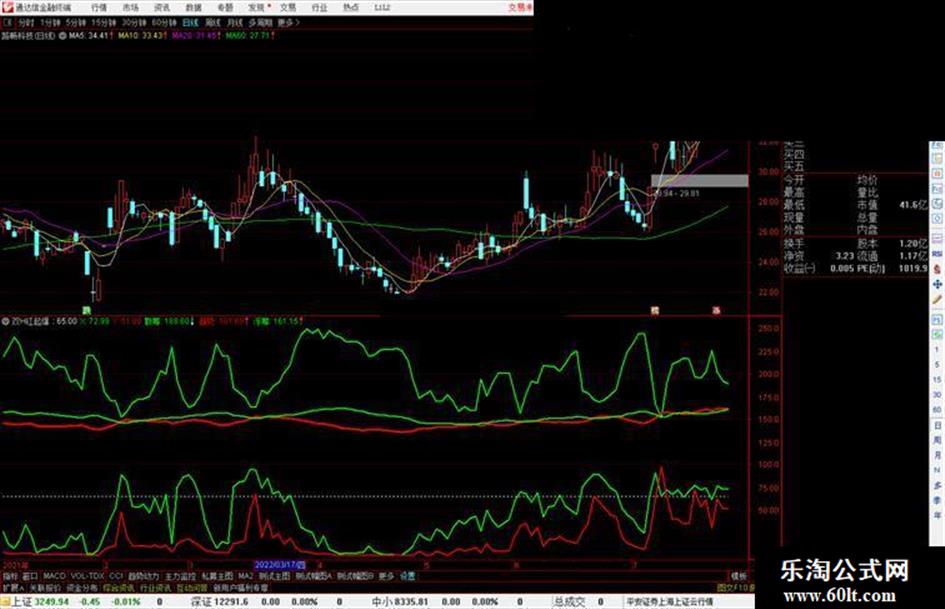Viewport: 945px width, 609px height.
Task: Click the 模板 template button
Action: [738, 576]
